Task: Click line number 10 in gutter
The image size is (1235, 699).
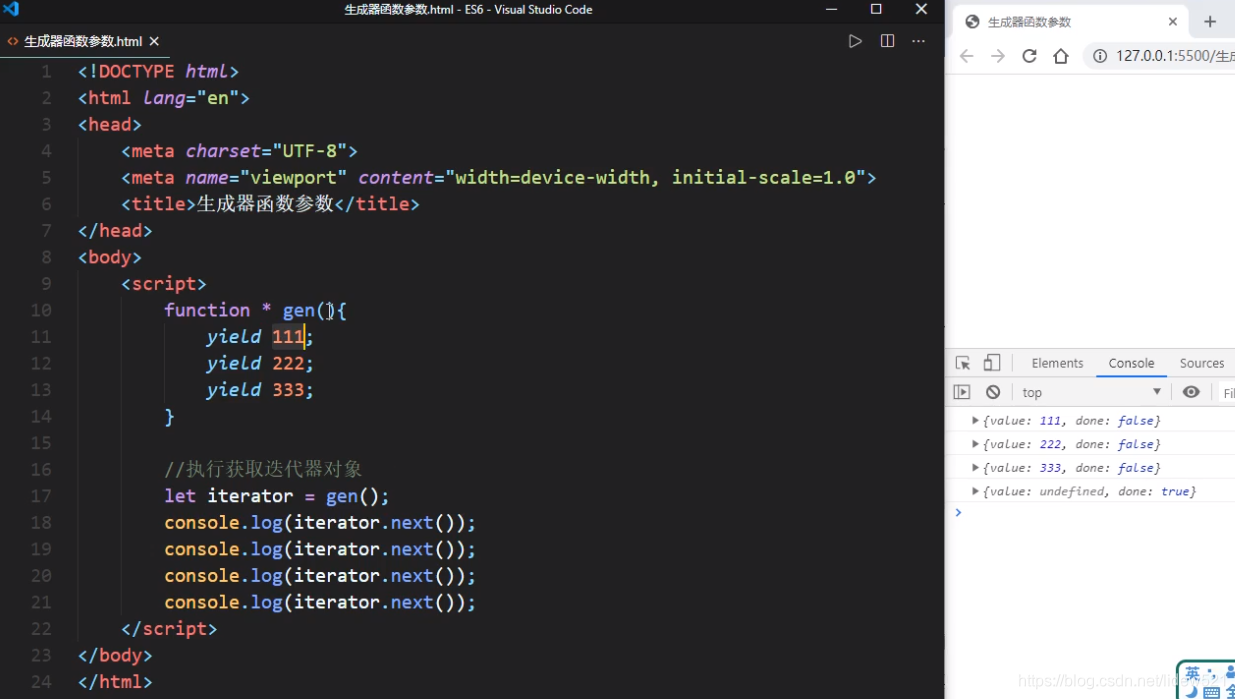Action: pos(41,310)
